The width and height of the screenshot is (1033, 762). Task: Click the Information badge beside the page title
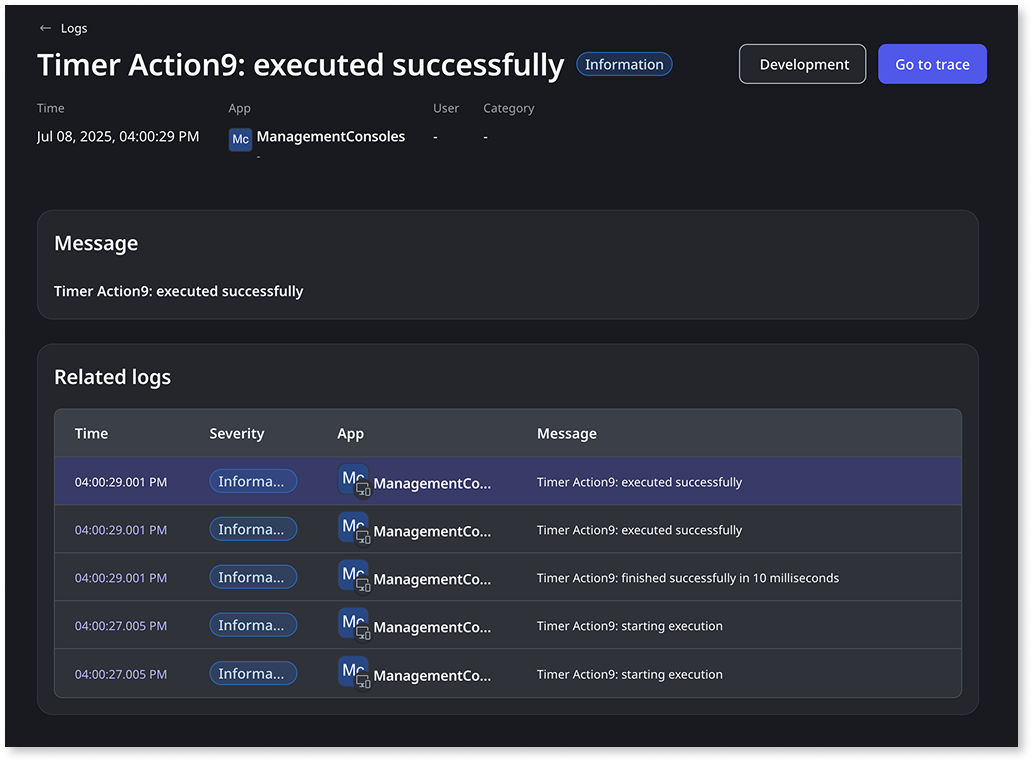624,63
